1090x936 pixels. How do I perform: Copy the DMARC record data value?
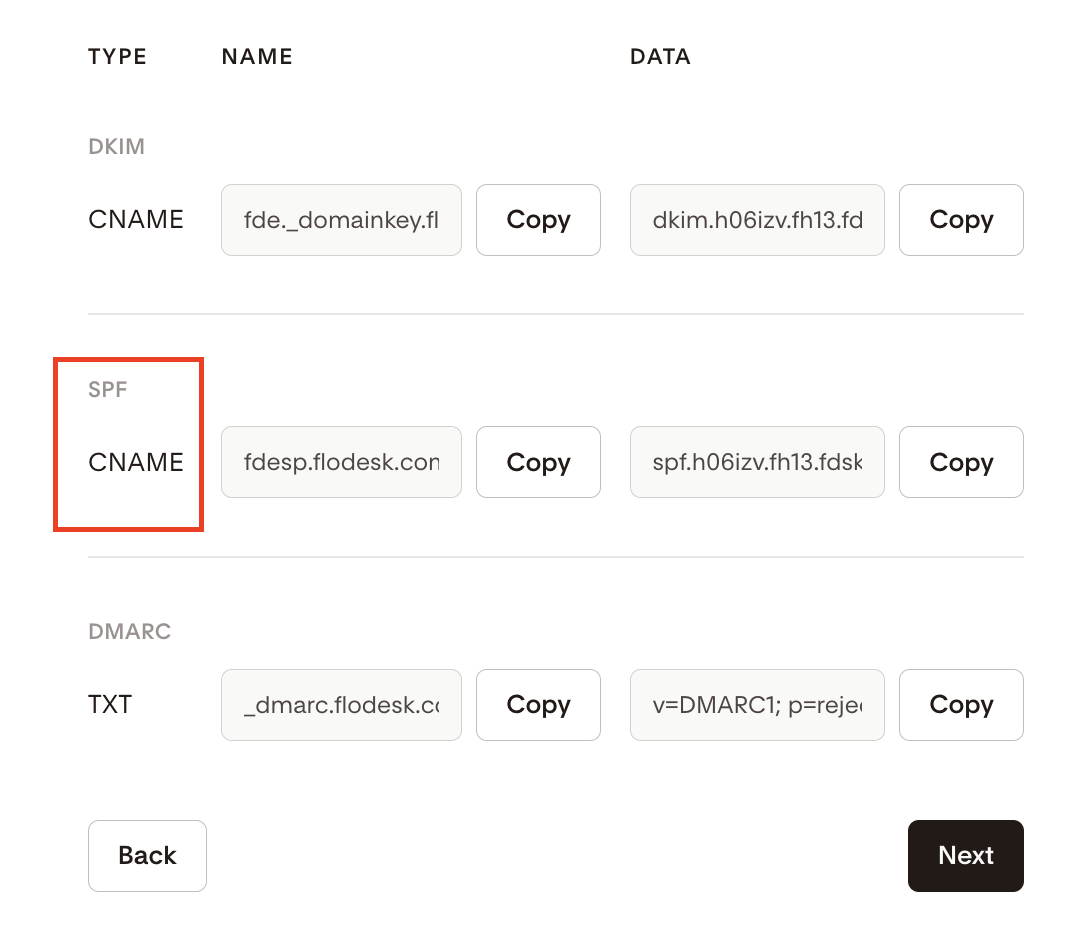(x=961, y=705)
